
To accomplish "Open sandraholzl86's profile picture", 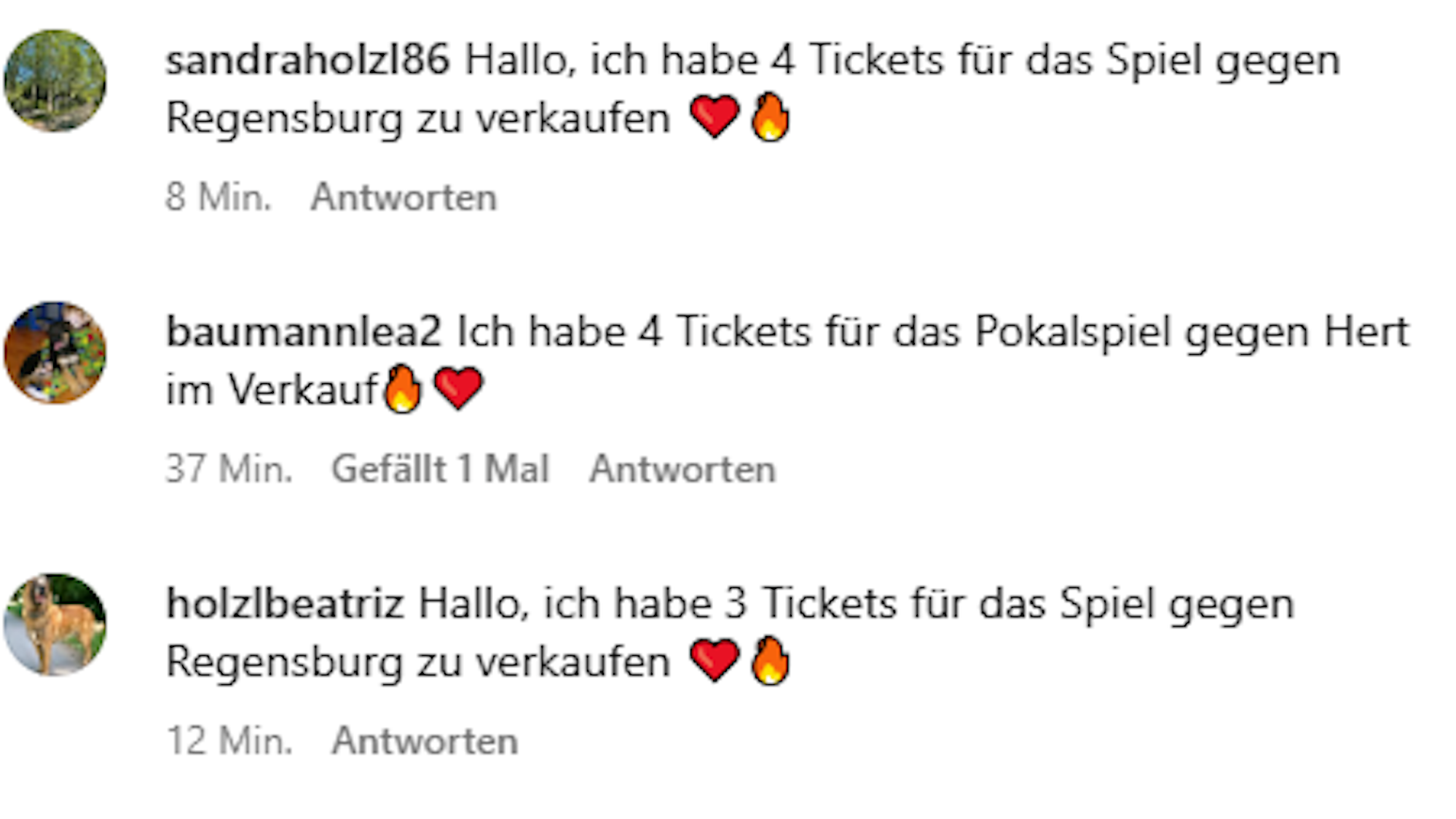I will pyautogui.click(x=55, y=80).
